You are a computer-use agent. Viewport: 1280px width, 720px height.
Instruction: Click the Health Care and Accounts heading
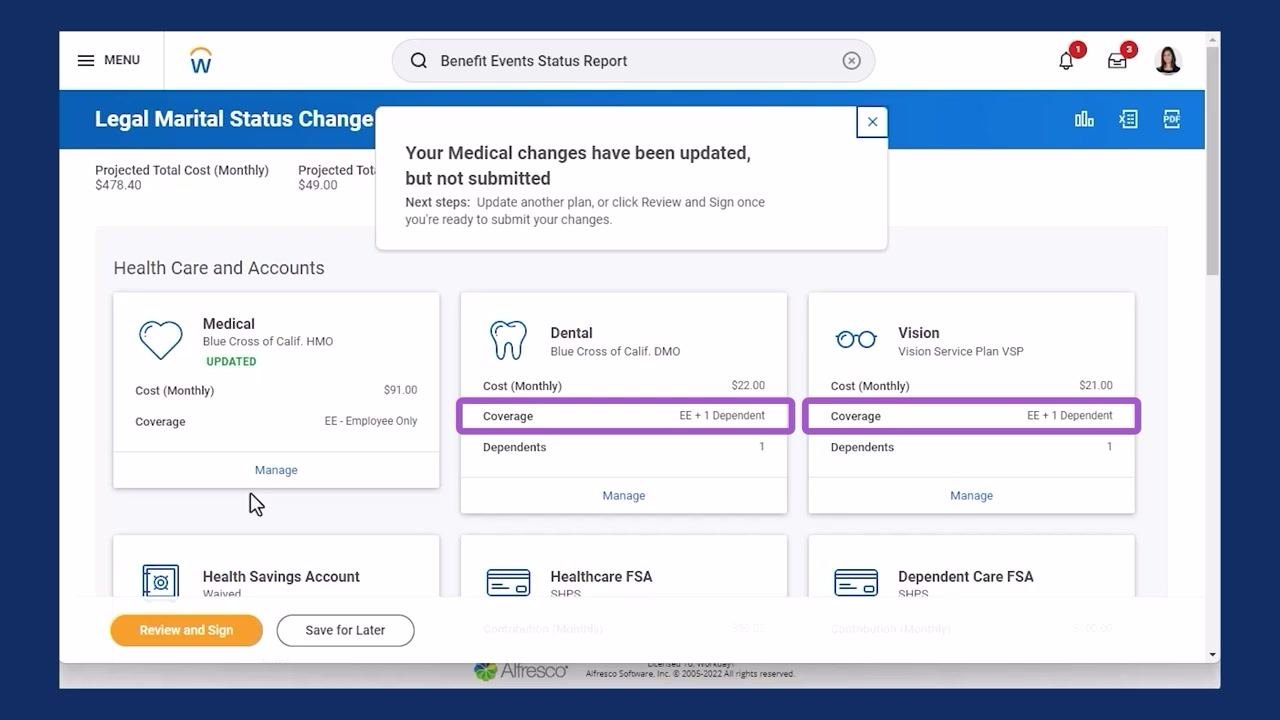coord(219,268)
